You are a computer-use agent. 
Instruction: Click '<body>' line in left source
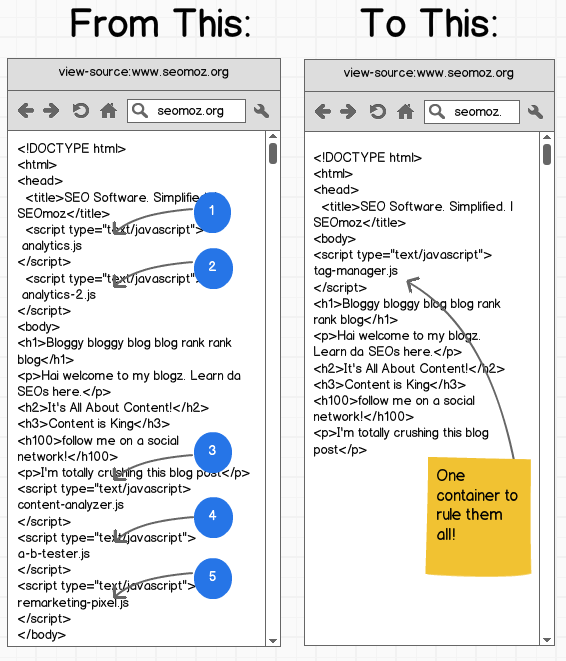[x=38, y=327]
